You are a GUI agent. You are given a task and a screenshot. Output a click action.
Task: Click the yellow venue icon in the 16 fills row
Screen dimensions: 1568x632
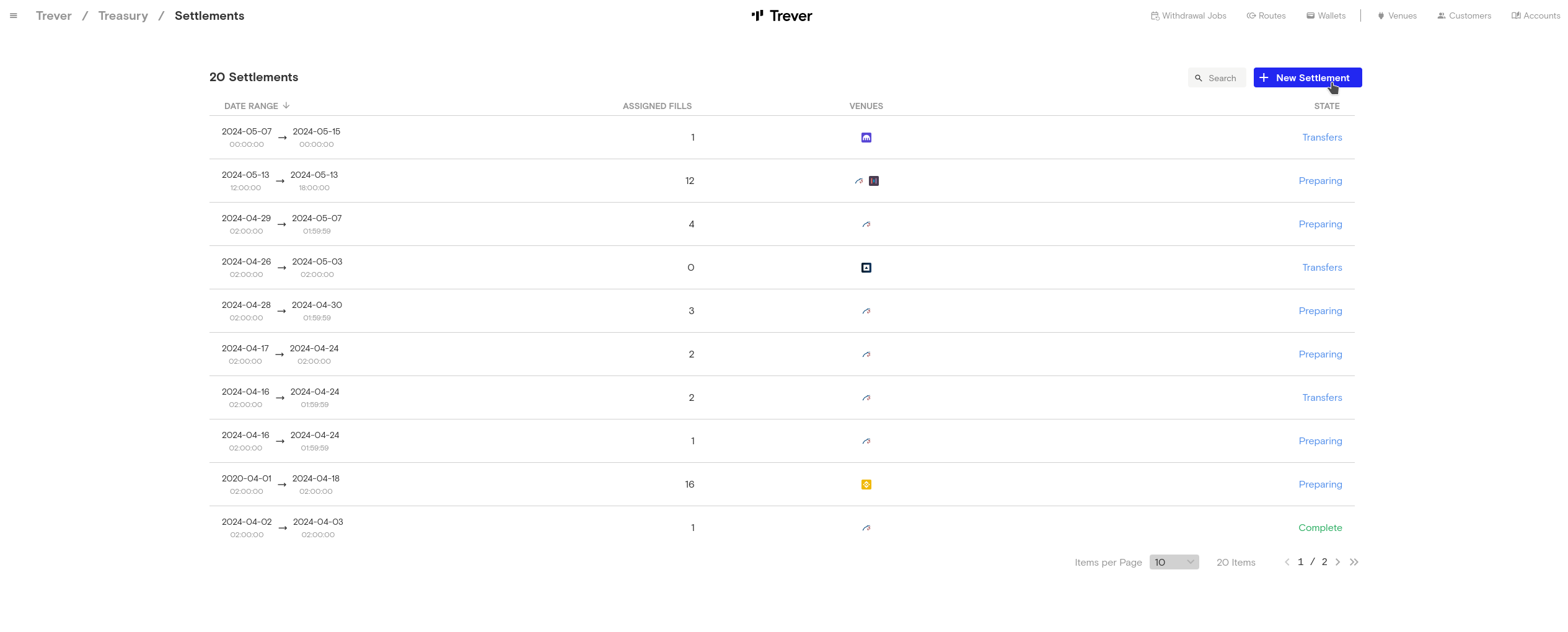pos(866,485)
